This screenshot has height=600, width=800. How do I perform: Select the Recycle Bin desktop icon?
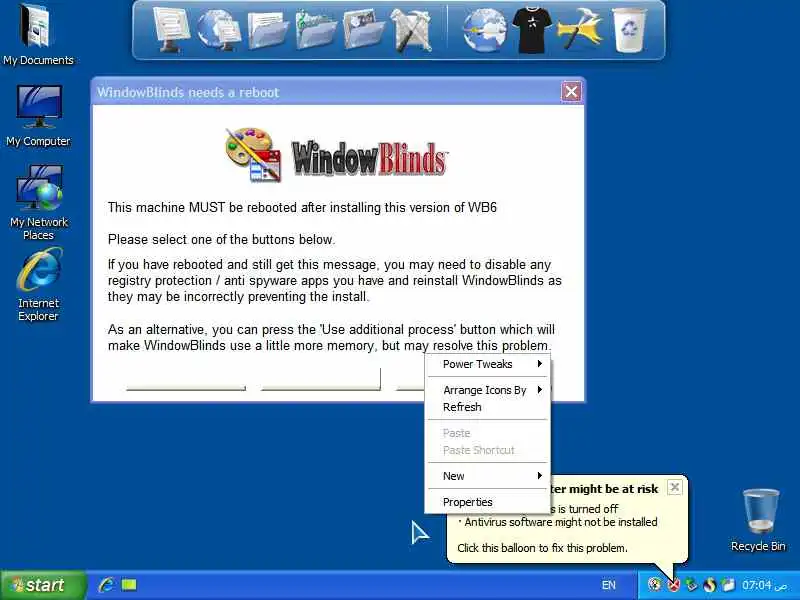(758, 520)
